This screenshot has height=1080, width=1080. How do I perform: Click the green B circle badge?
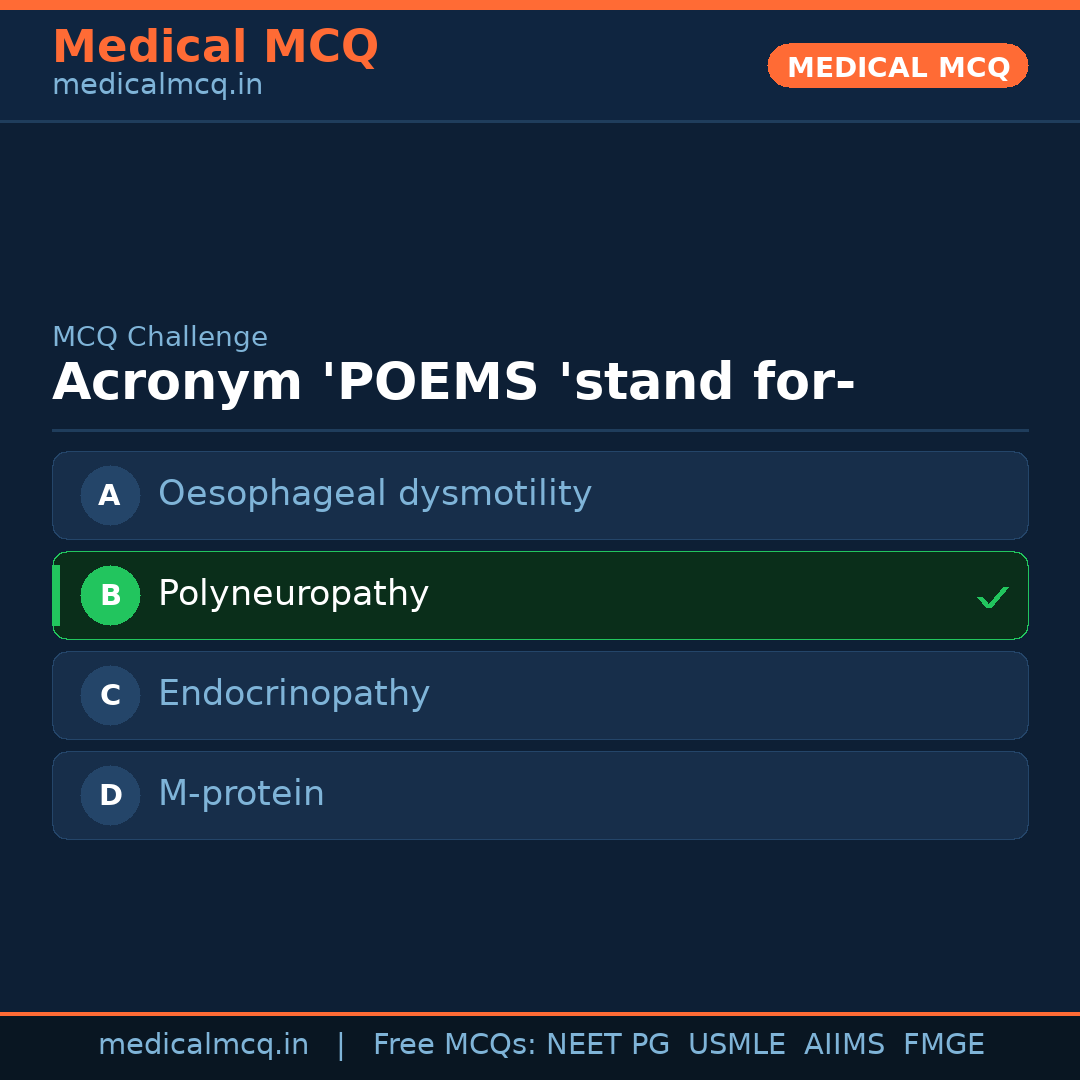click(110, 595)
